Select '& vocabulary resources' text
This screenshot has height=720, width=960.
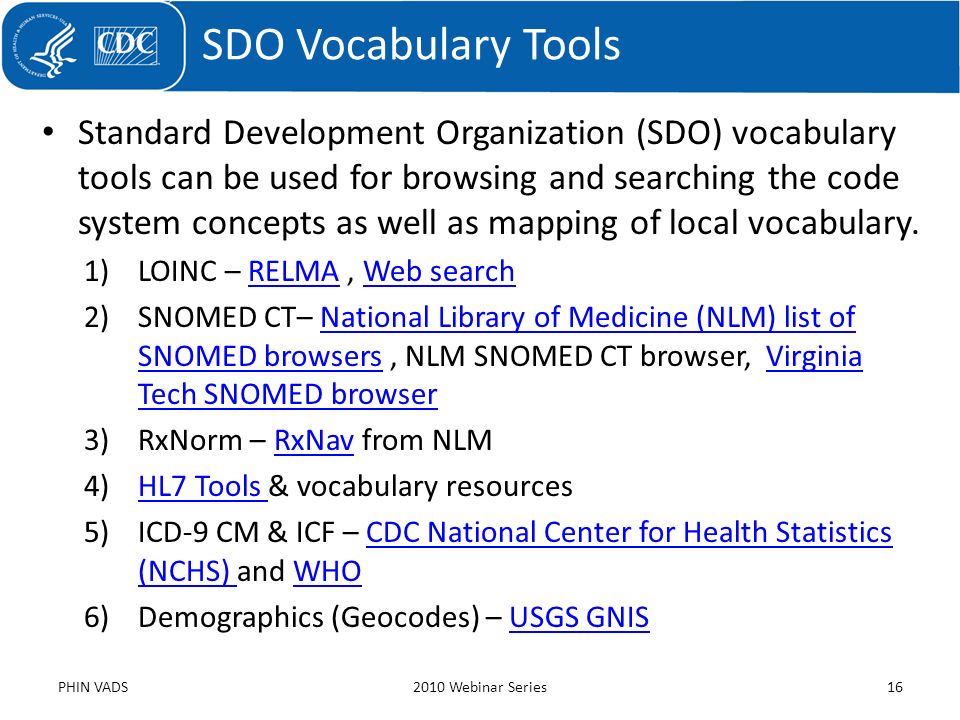(421, 487)
